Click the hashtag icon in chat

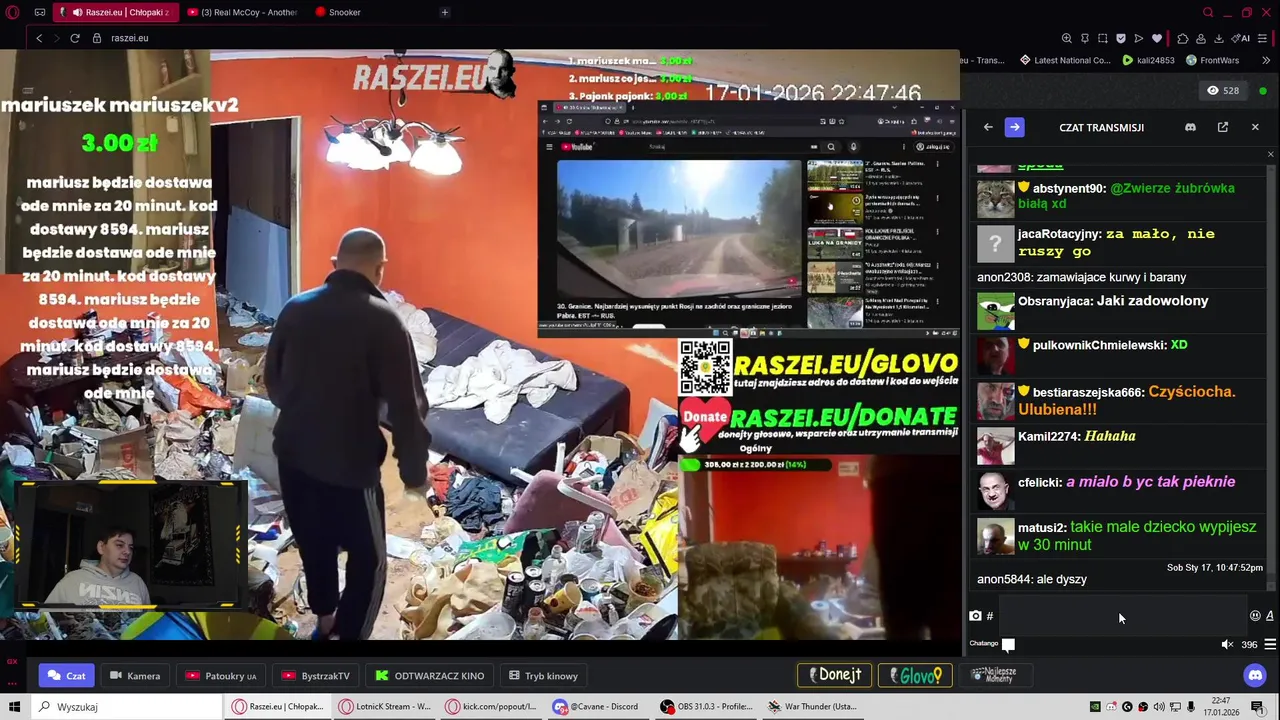coord(990,616)
